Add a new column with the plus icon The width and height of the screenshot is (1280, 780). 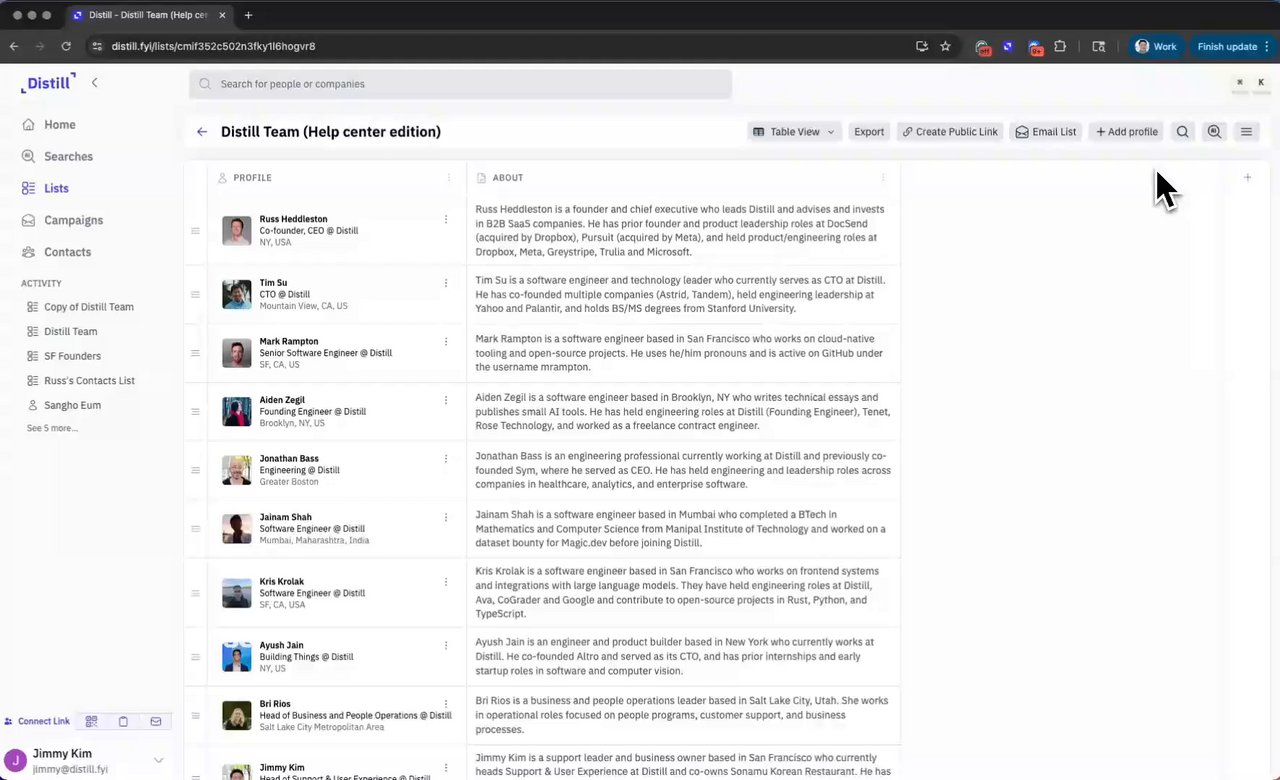[1247, 177]
